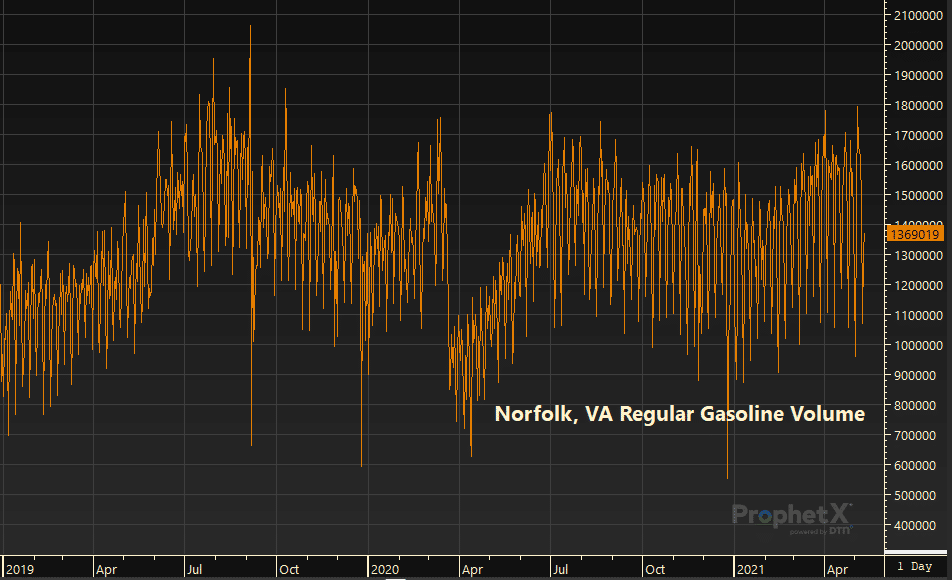Select the 2020 year label on time axis
The image size is (952, 580).
click(x=385, y=569)
